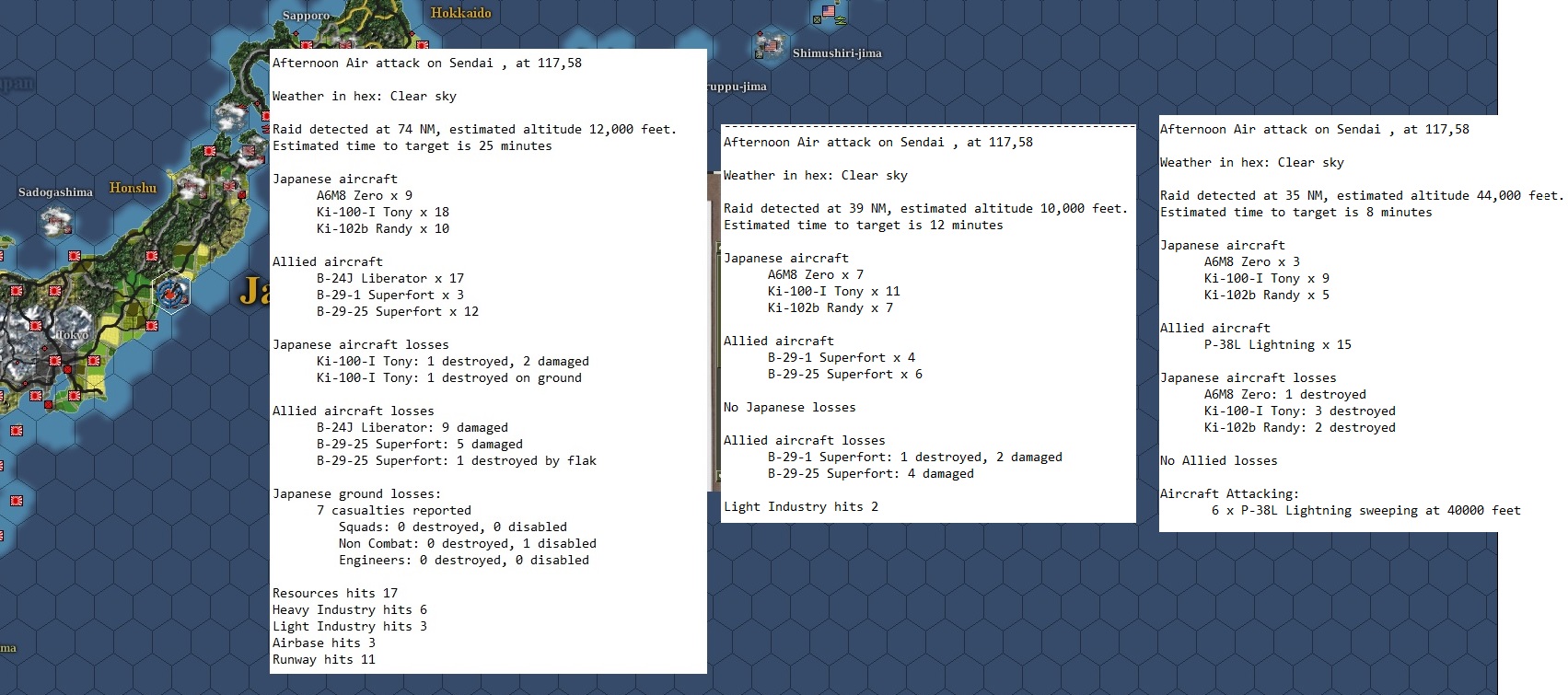The height and width of the screenshot is (695, 1568).
Task: Click 'Ki-102b Randy: 2 destroyed' line
Action: point(1300,428)
